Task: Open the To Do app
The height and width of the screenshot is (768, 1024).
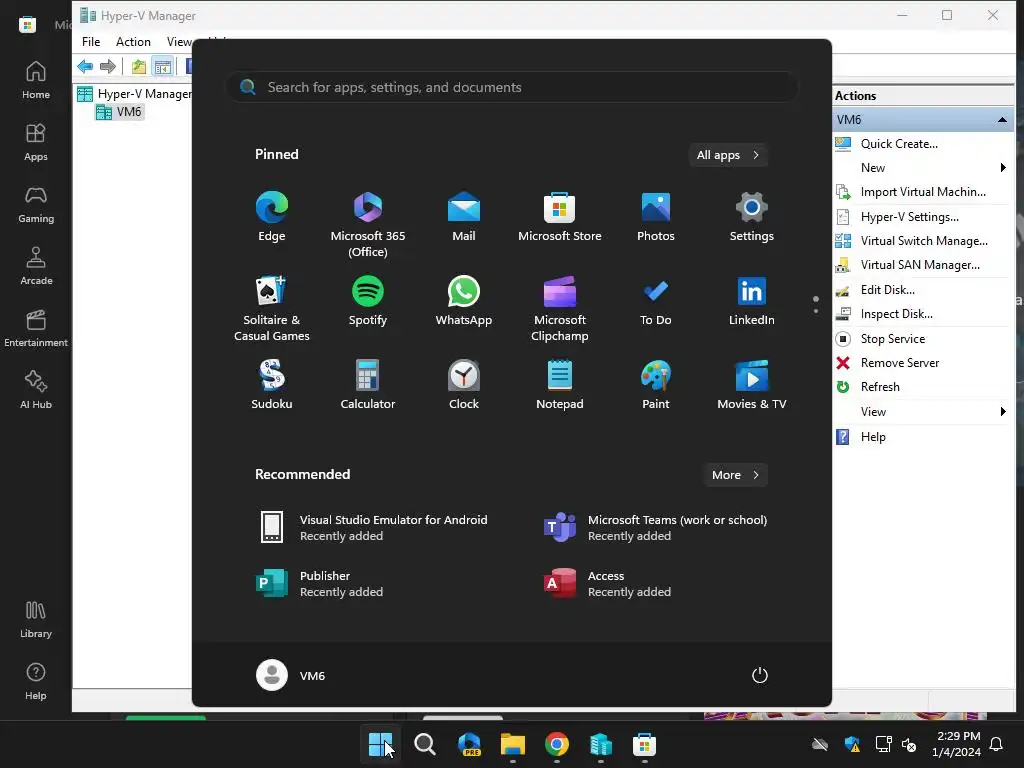Action: click(x=656, y=301)
